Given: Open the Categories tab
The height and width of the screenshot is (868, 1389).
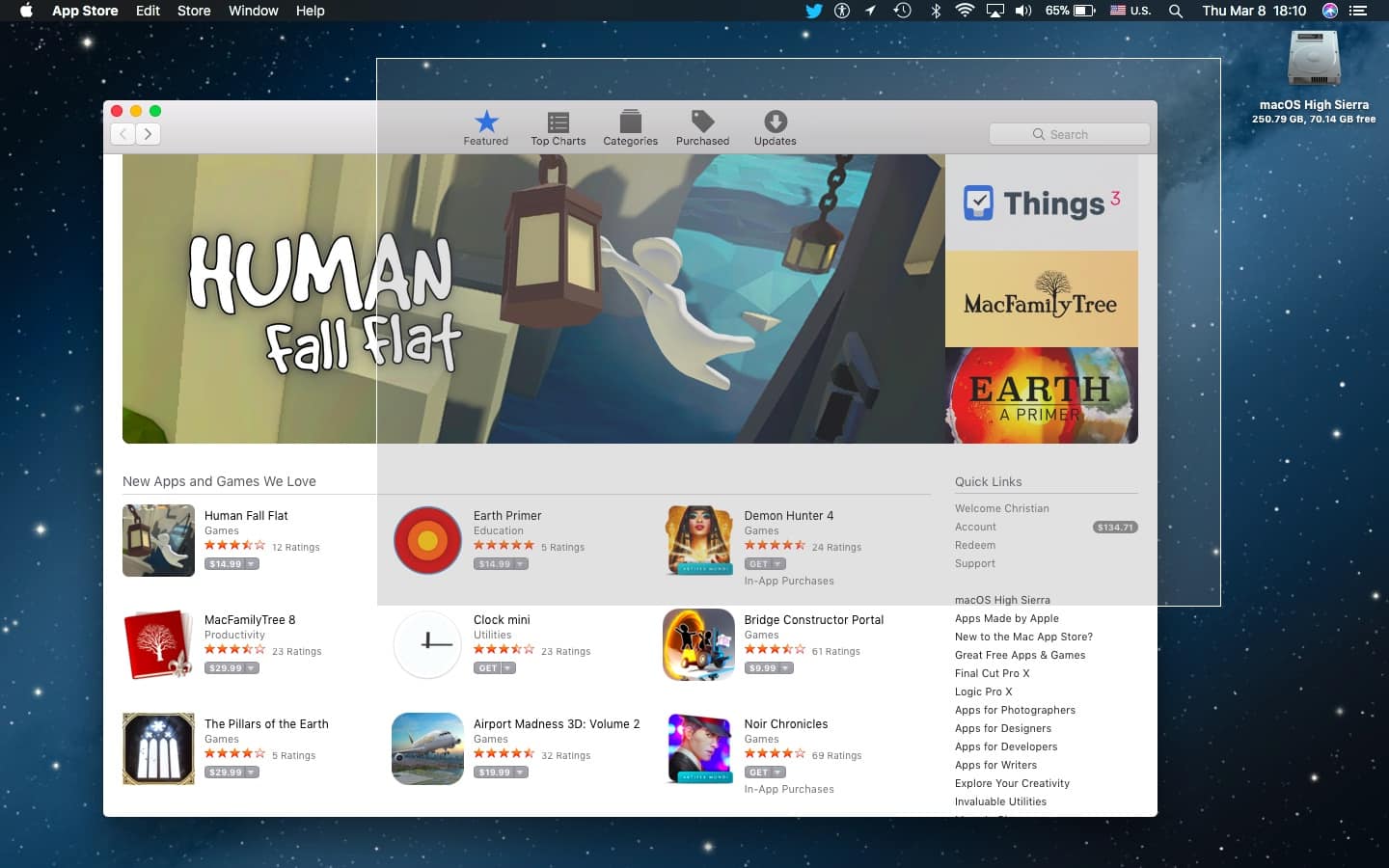Looking at the screenshot, I should 630,127.
